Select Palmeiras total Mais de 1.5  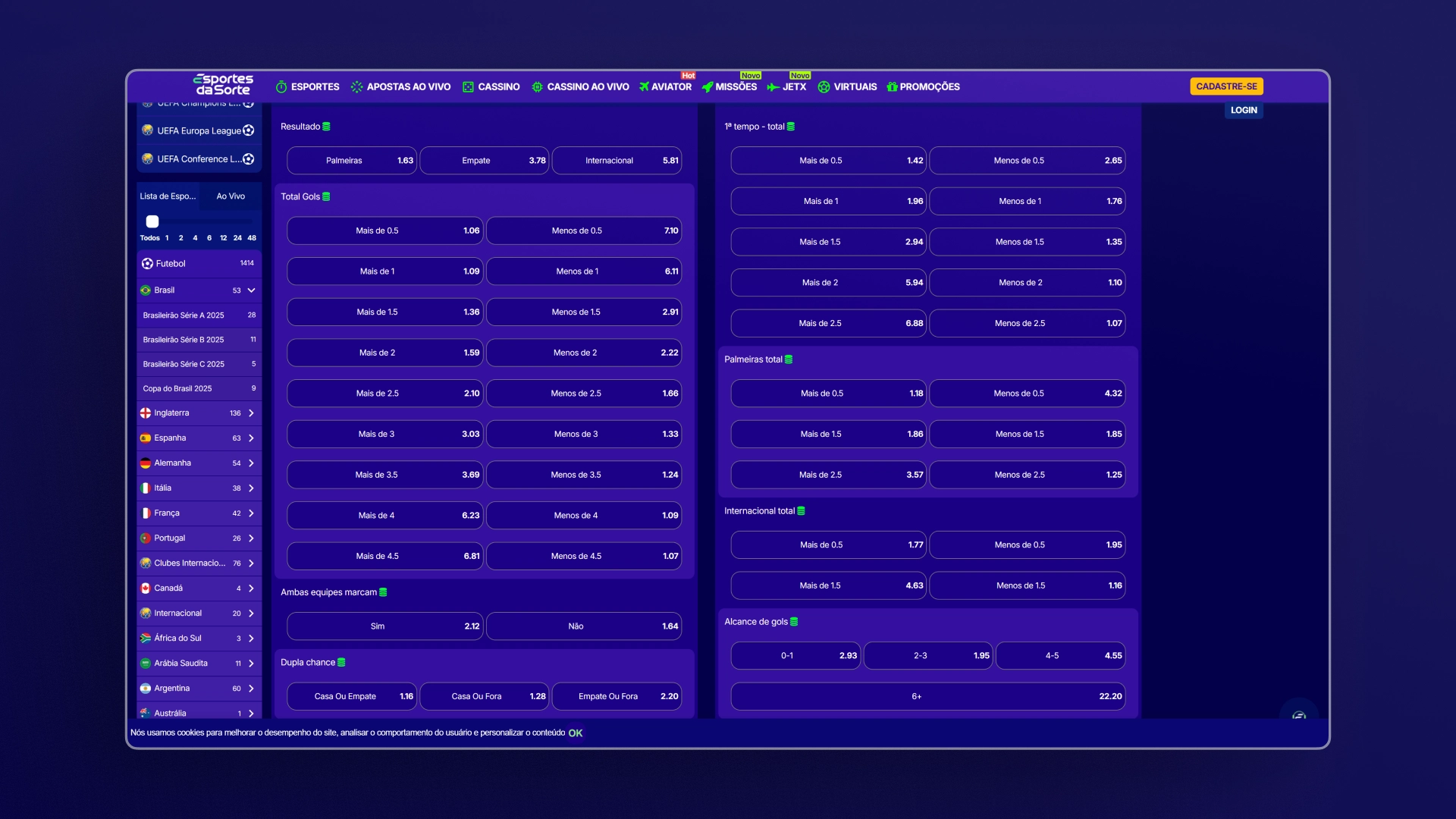coord(828,435)
